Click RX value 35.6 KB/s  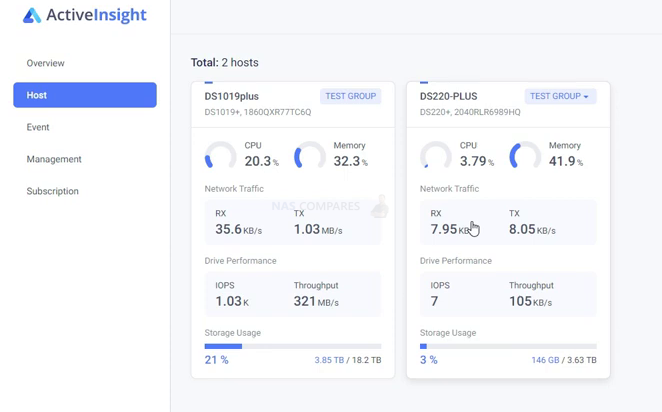coord(239,229)
